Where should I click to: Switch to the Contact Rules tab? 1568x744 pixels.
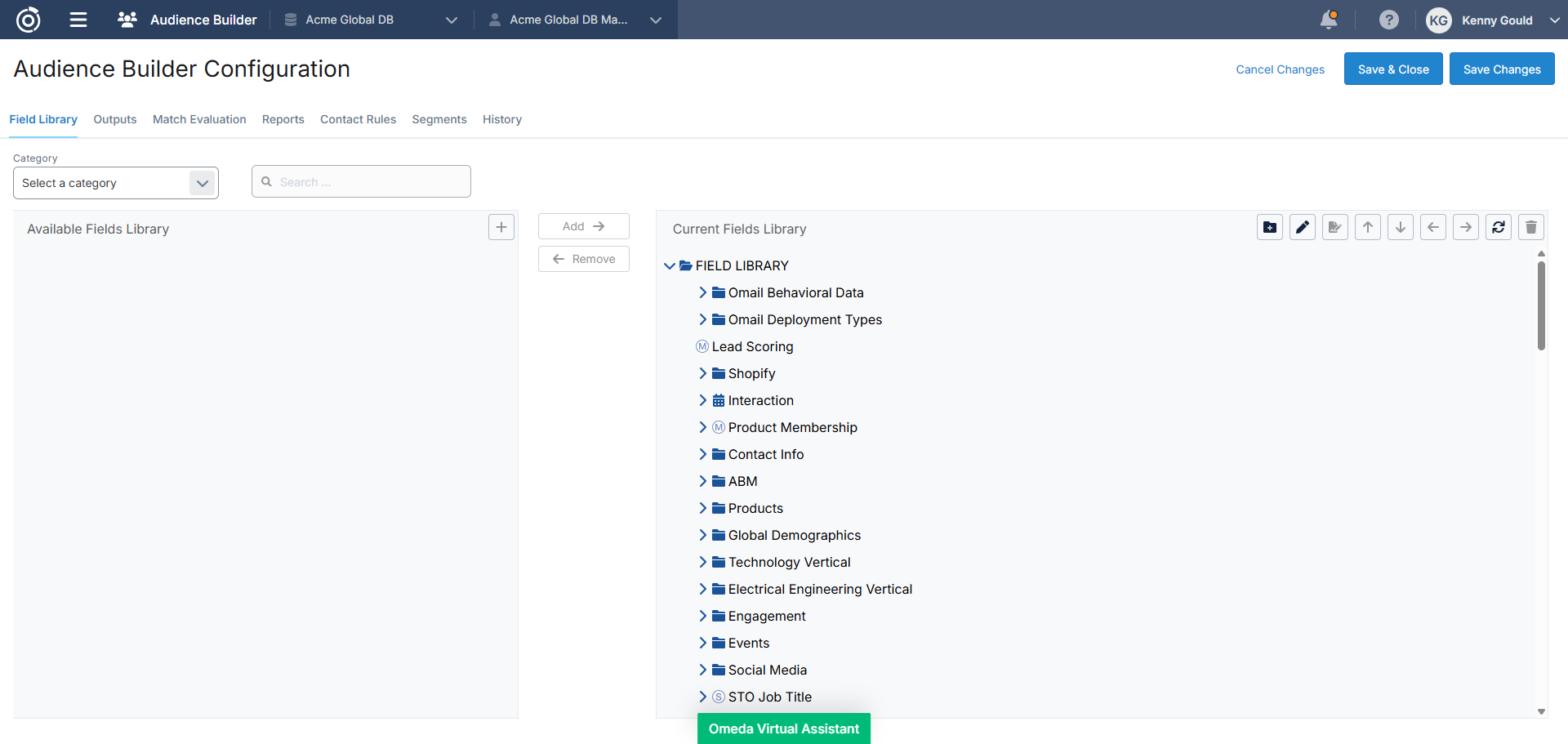[358, 119]
